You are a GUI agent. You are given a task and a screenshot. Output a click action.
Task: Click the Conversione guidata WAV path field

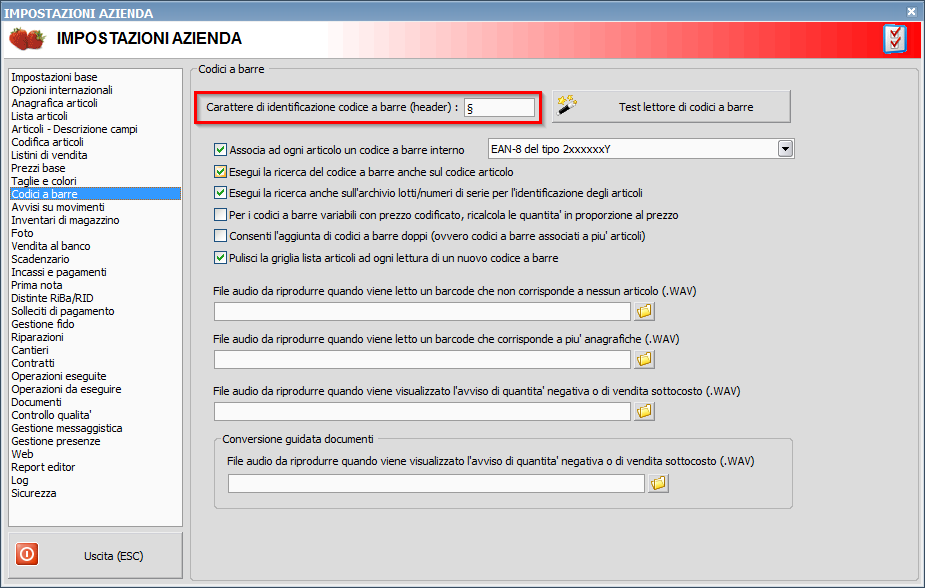point(437,484)
